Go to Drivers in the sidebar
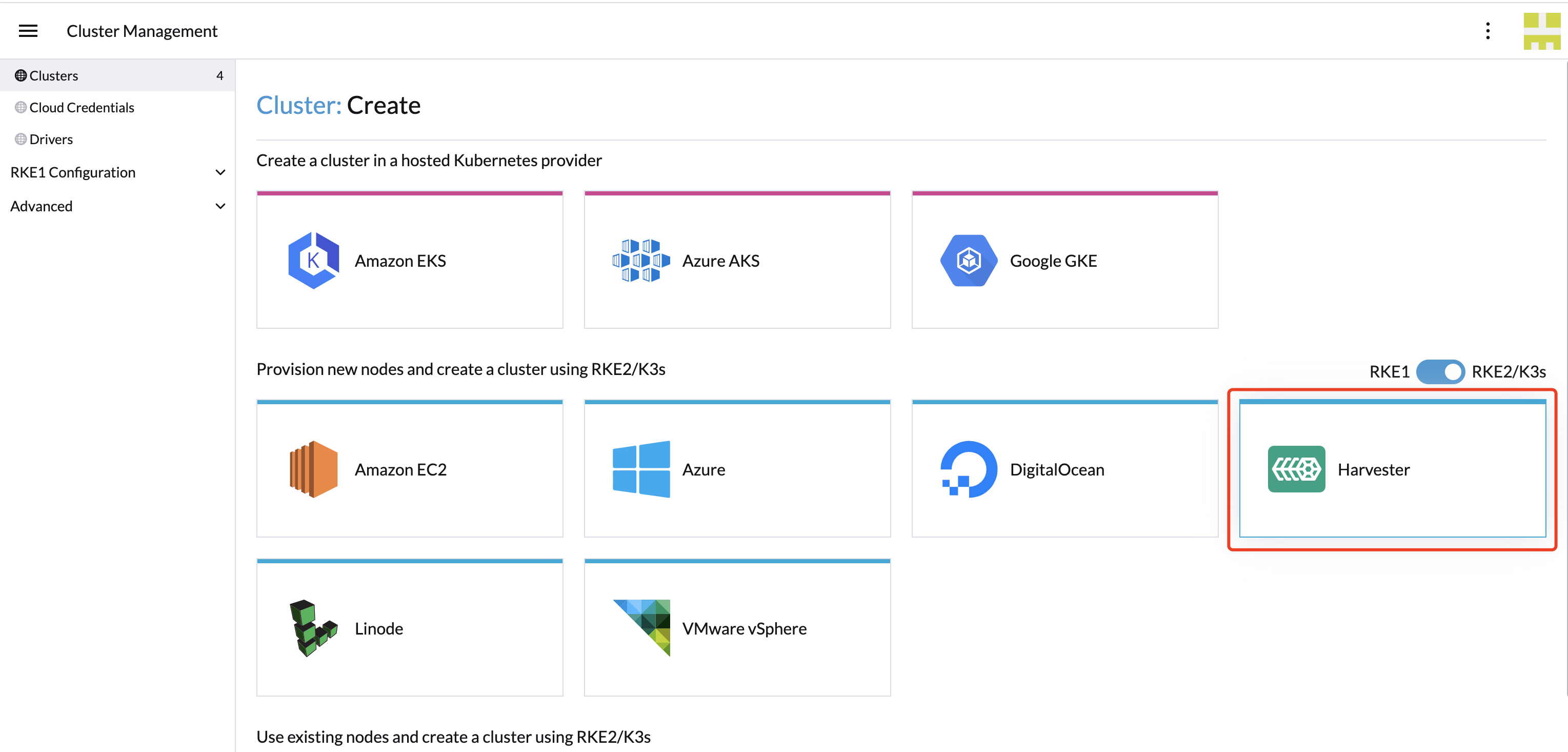 tap(51, 140)
